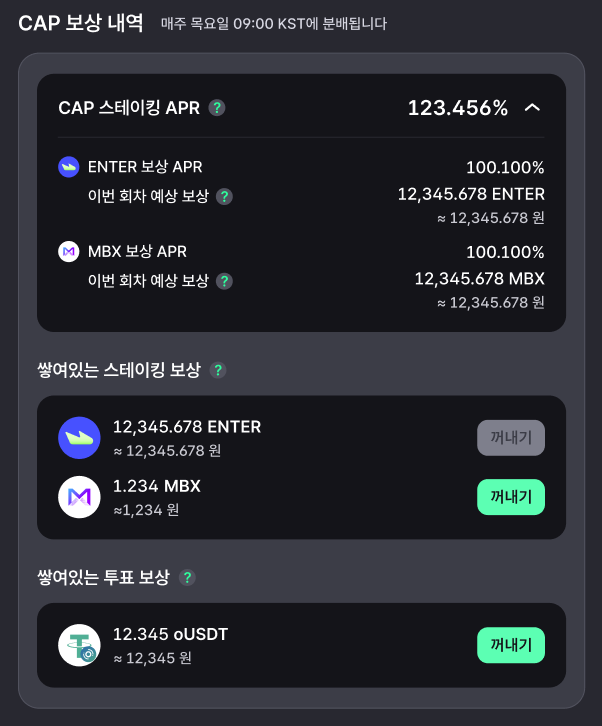Click the oUSDT token icon
The height and width of the screenshot is (726, 602).
point(79,645)
